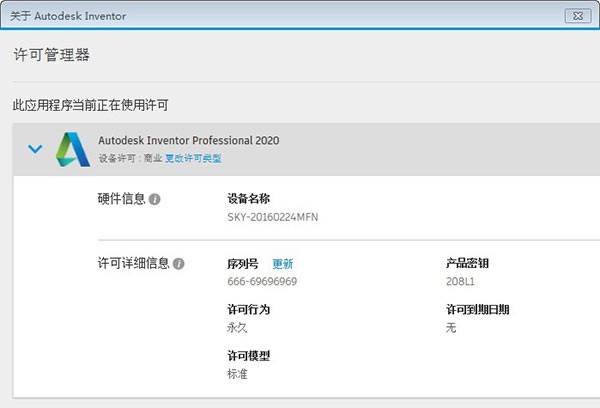
Task: Click the 设备名称 label
Action: tap(248, 199)
